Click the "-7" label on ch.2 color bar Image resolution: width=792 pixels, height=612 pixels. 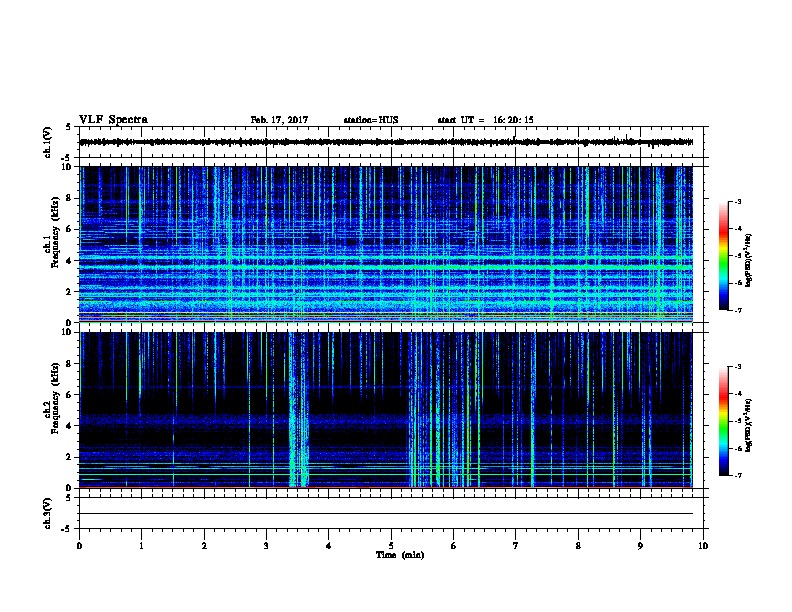pyautogui.click(x=737, y=475)
